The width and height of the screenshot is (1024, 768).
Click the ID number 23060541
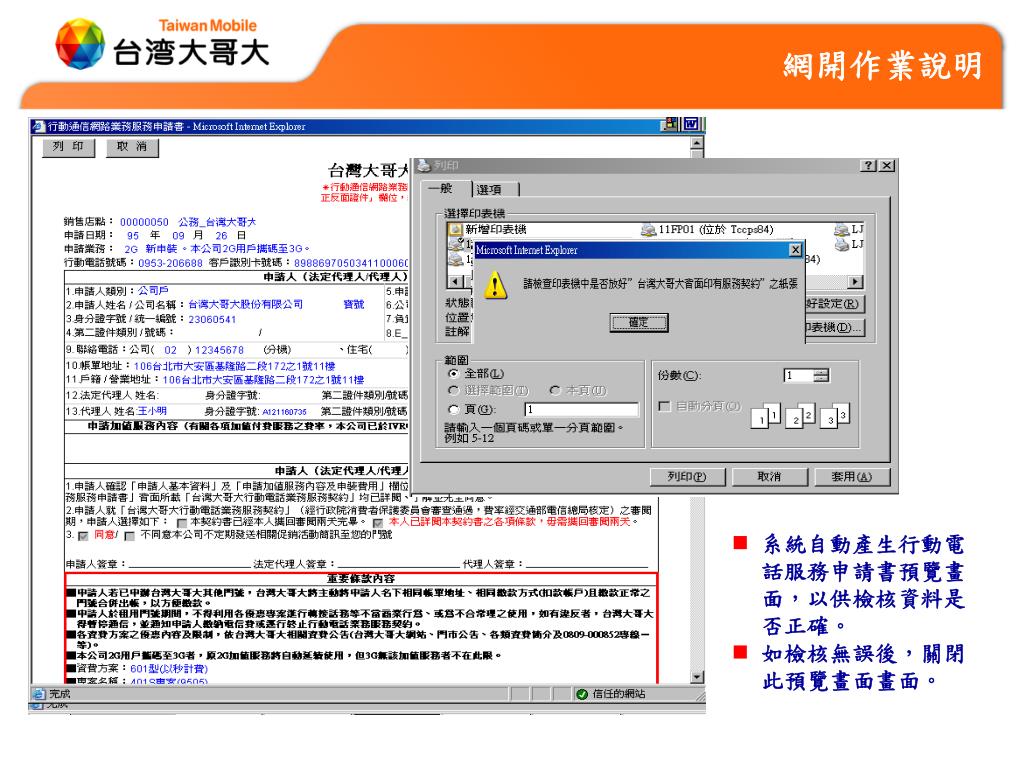coord(212,319)
